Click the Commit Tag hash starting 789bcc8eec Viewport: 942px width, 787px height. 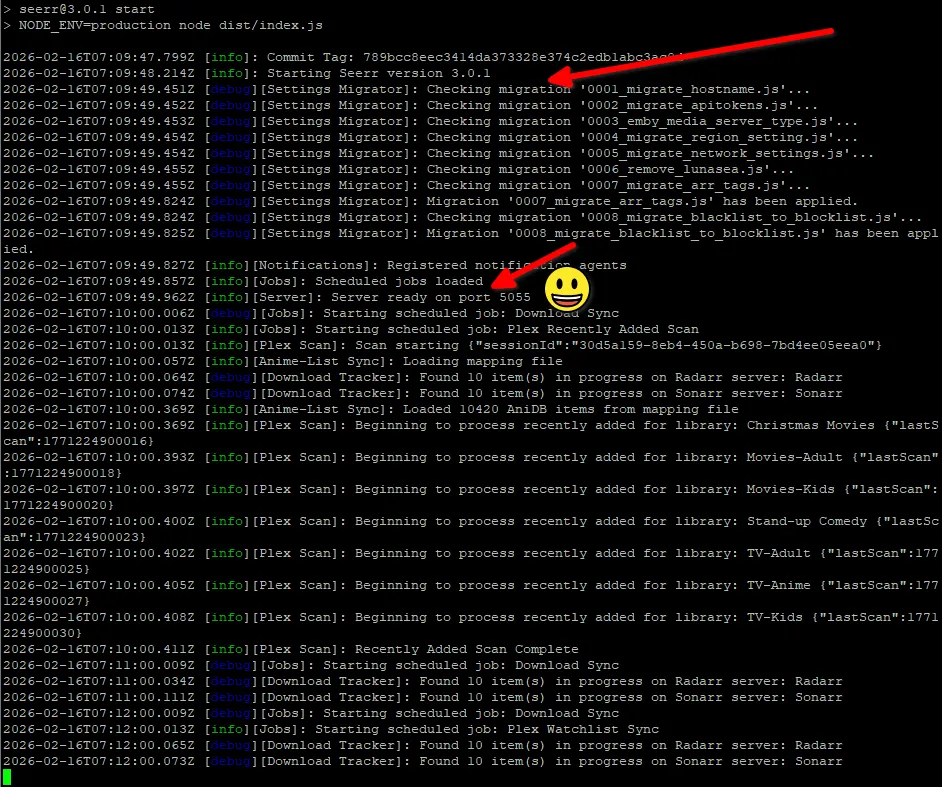(523, 57)
